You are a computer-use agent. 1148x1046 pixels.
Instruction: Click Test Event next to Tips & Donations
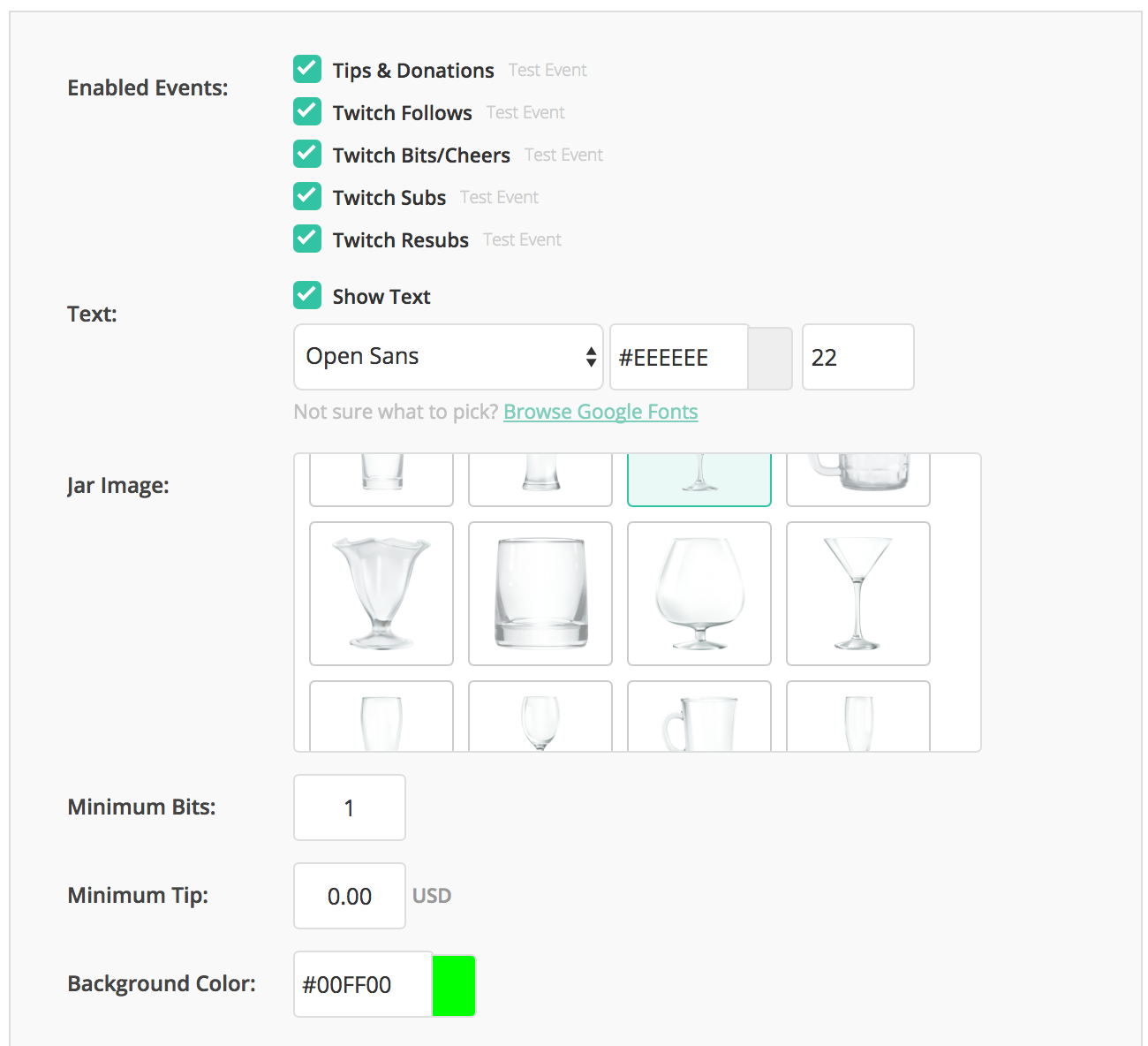coord(548,70)
